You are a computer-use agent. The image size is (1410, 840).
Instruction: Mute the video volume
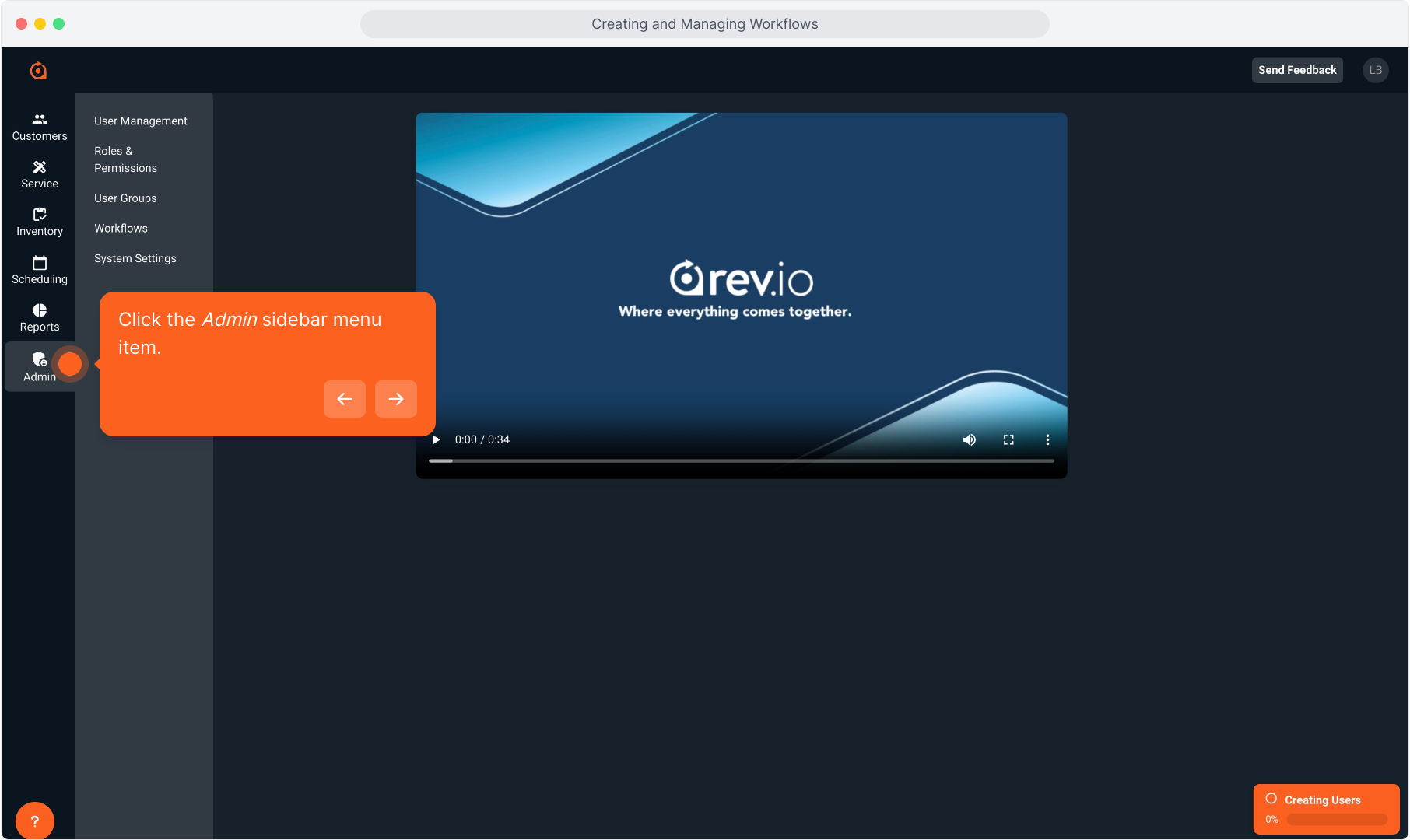click(970, 439)
